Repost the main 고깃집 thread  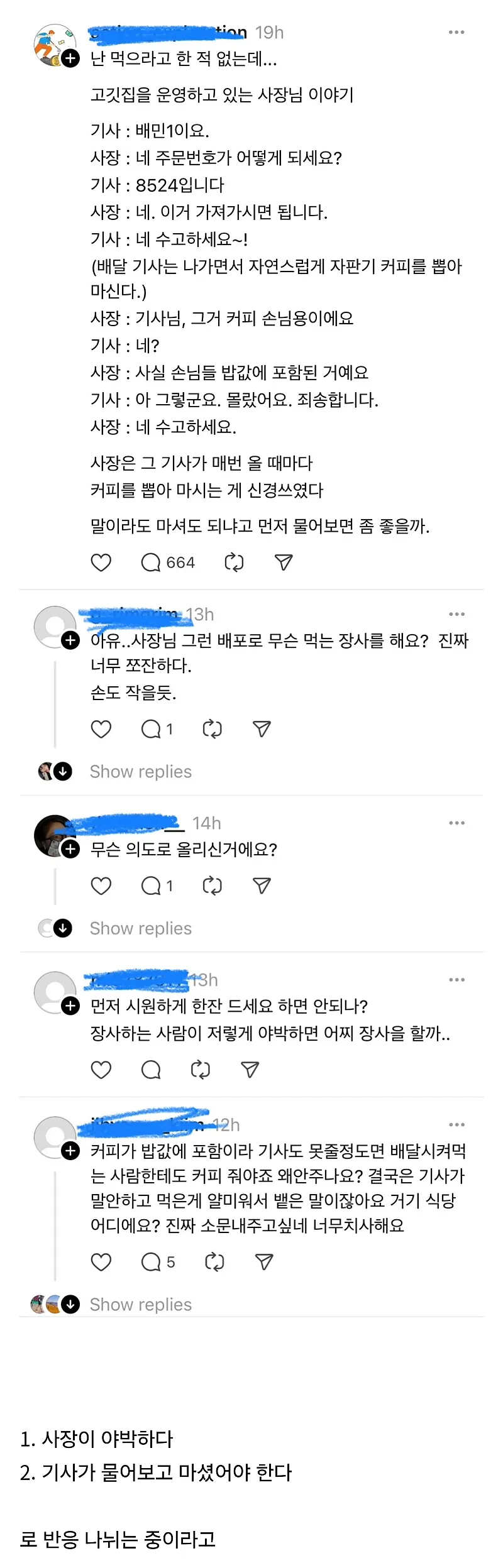234,562
